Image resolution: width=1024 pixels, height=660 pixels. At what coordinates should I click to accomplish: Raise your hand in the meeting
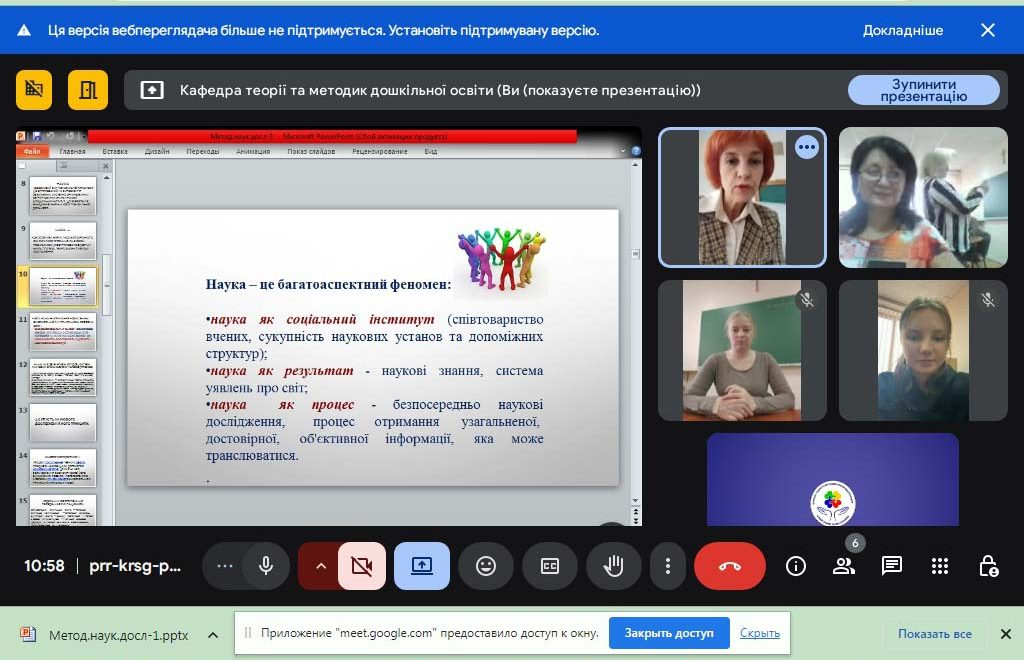point(613,566)
